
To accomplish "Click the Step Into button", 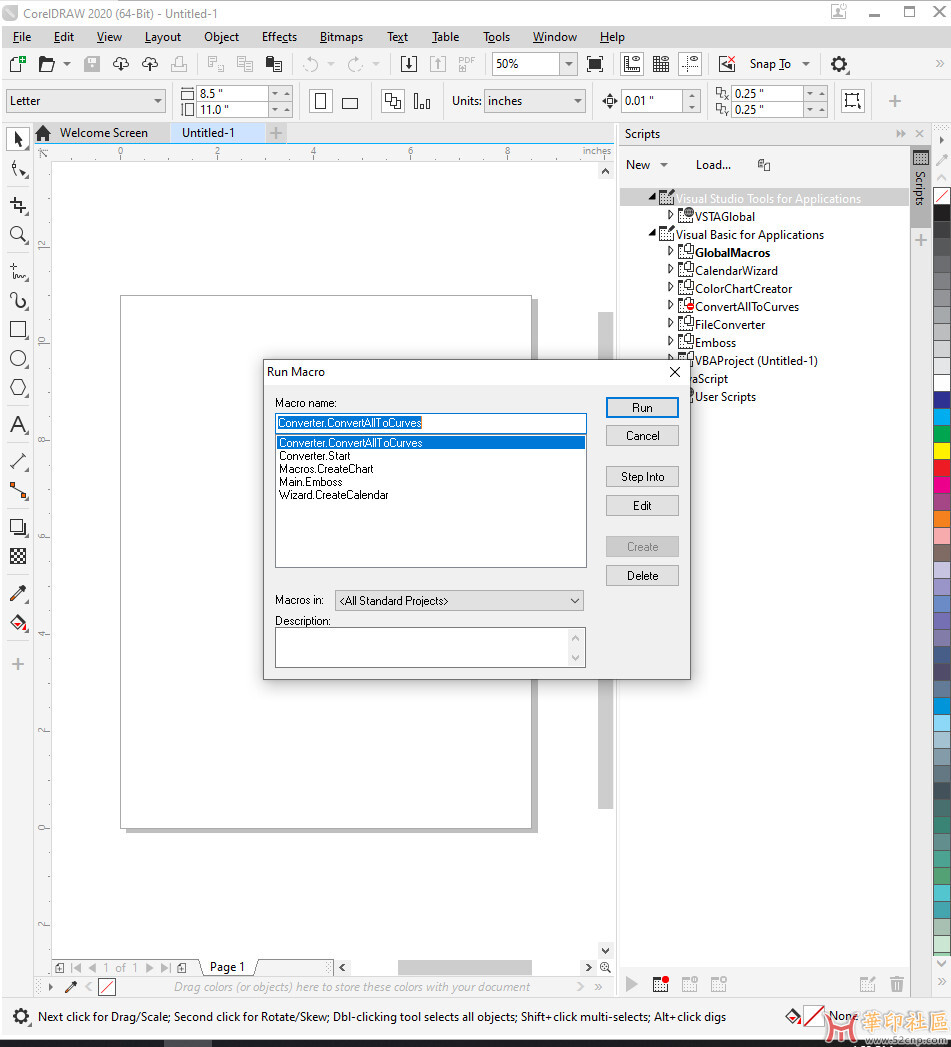I will click(x=642, y=477).
